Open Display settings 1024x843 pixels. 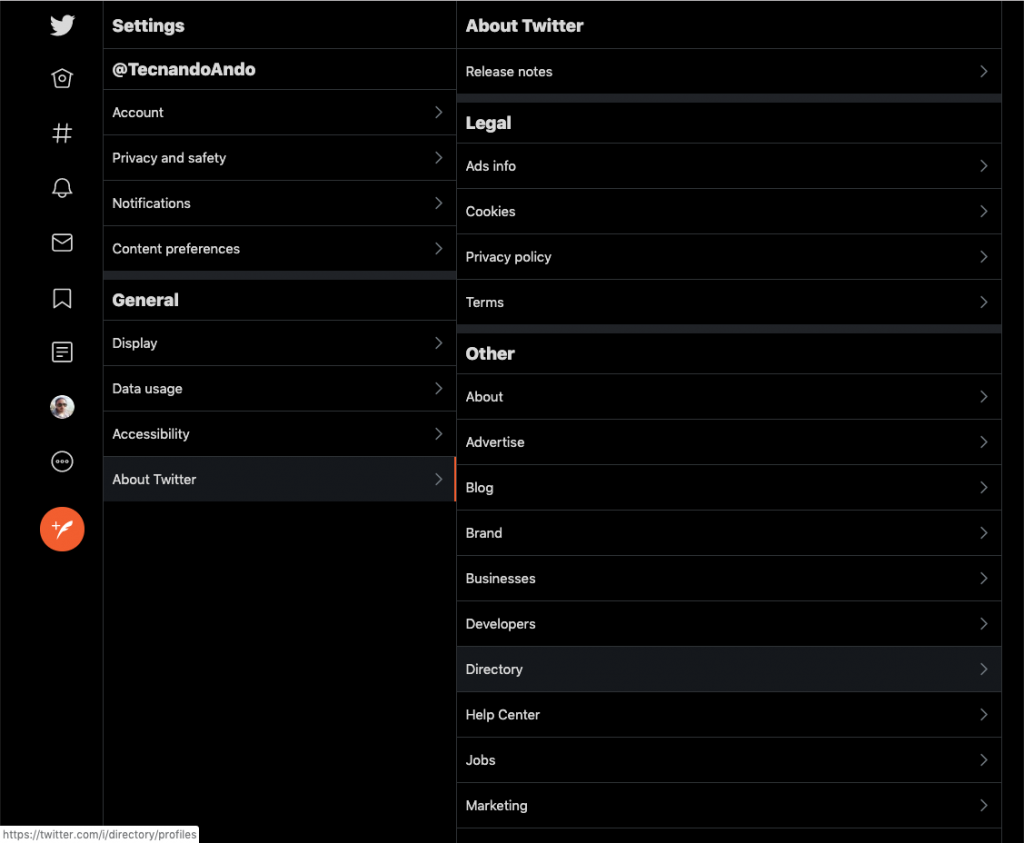pyautogui.click(x=280, y=343)
